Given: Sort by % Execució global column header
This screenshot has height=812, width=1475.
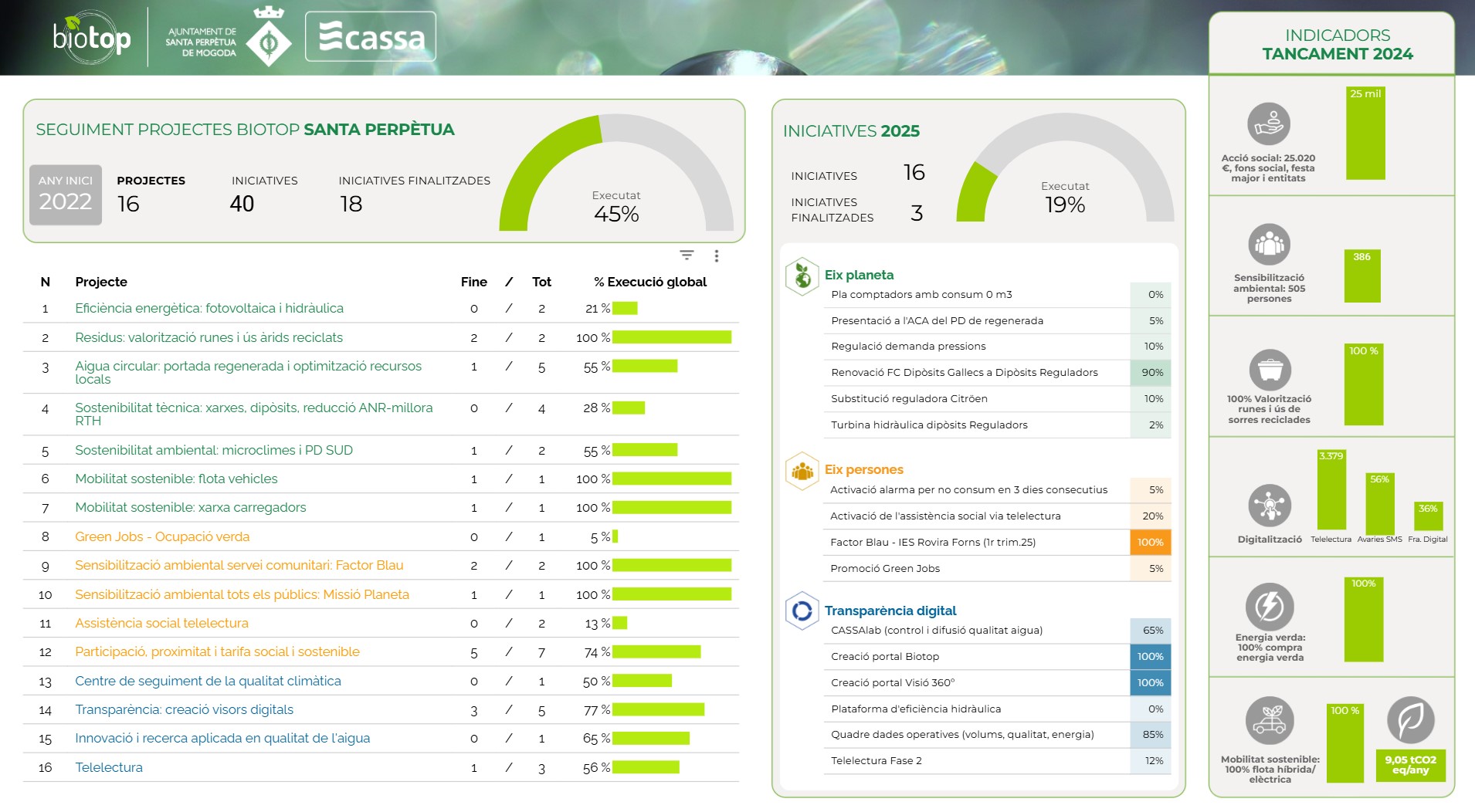Looking at the screenshot, I should click(x=649, y=282).
